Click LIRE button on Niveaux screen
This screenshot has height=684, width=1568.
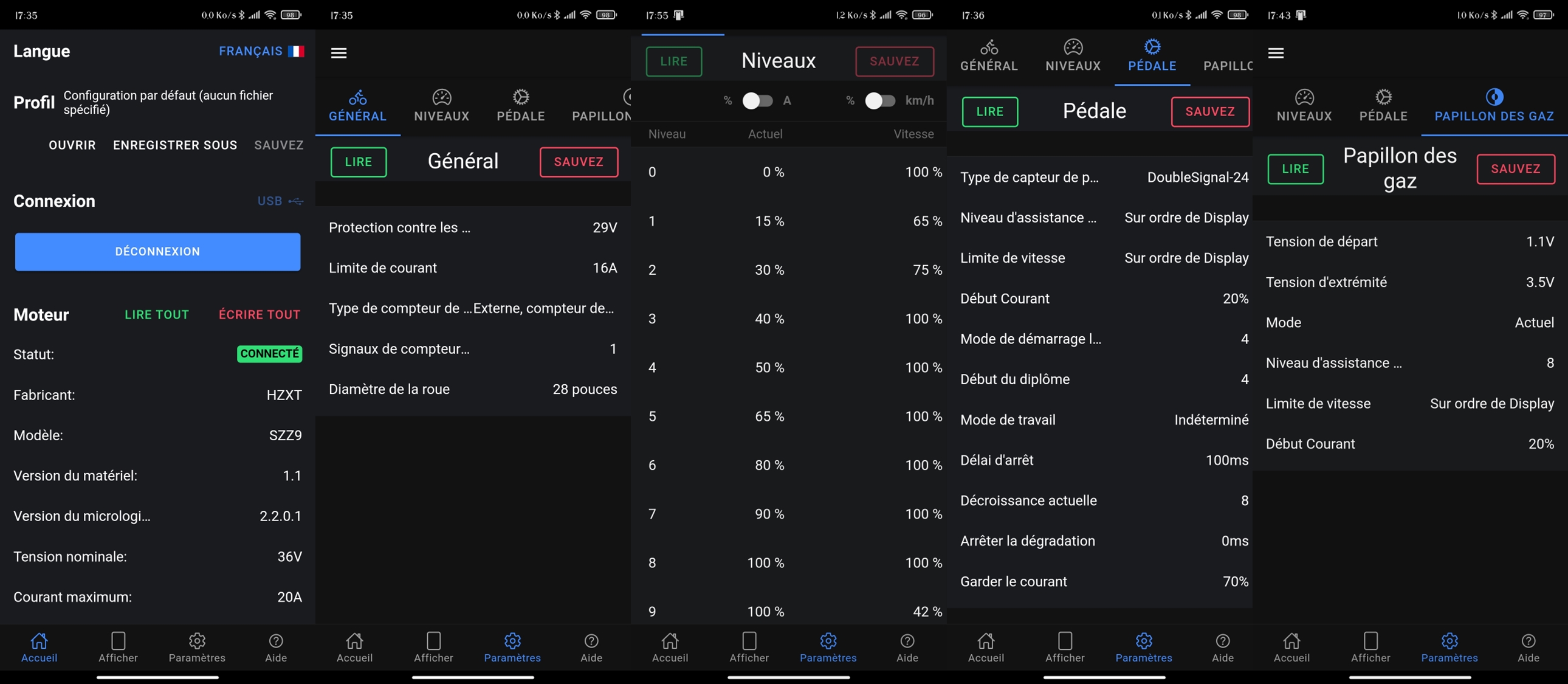click(x=673, y=61)
